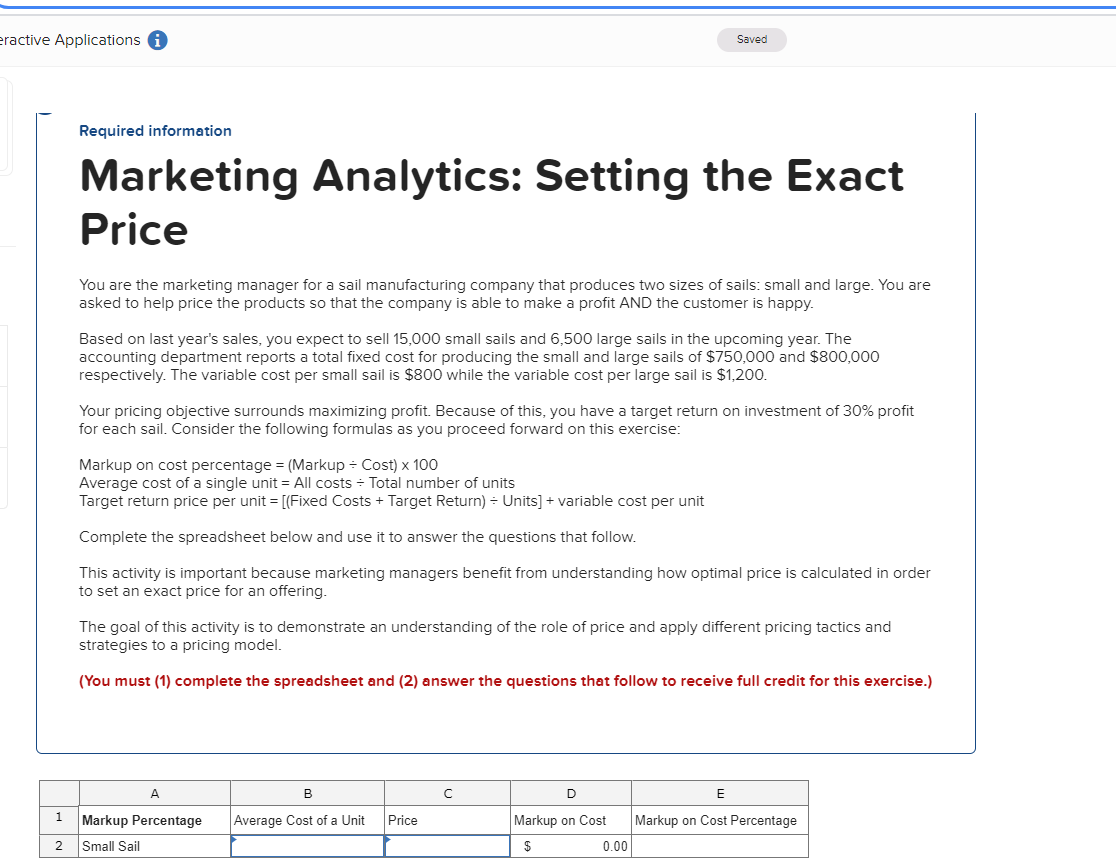Click the Required information heading
1116x867 pixels.
pyautogui.click(x=155, y=131)
